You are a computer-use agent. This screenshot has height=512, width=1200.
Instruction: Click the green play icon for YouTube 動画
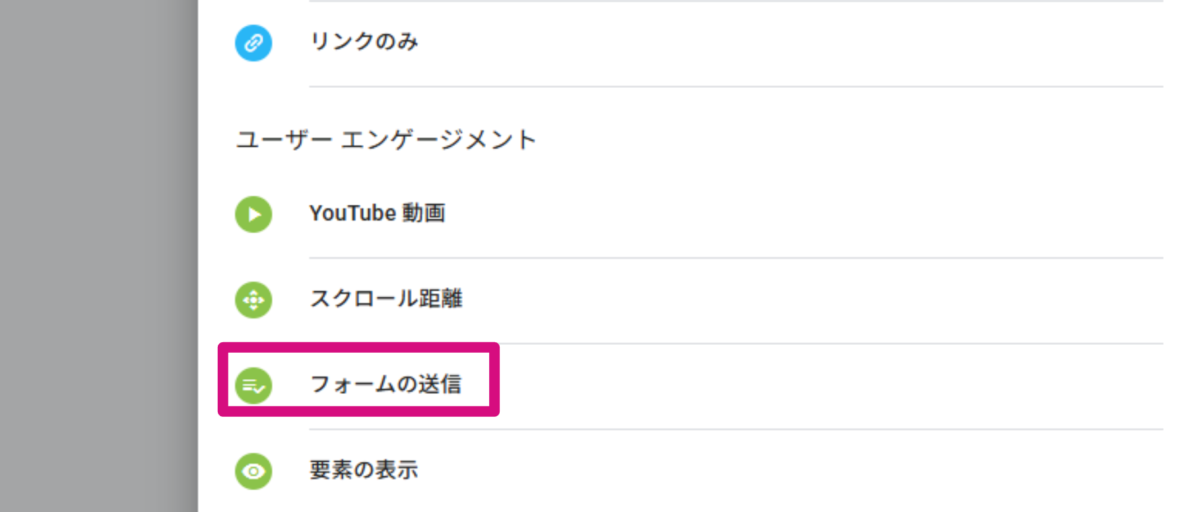coord(253,214)
